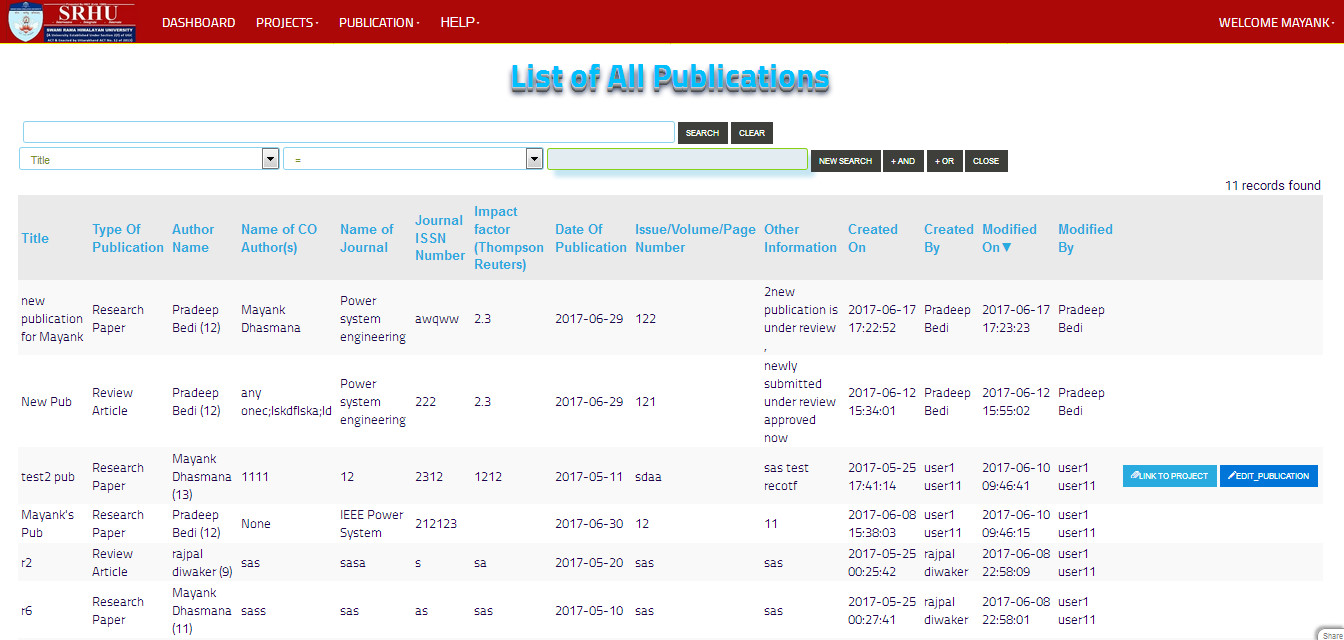Sort by Type Of Publication column

pyautogui.click(x=128, y=238)
